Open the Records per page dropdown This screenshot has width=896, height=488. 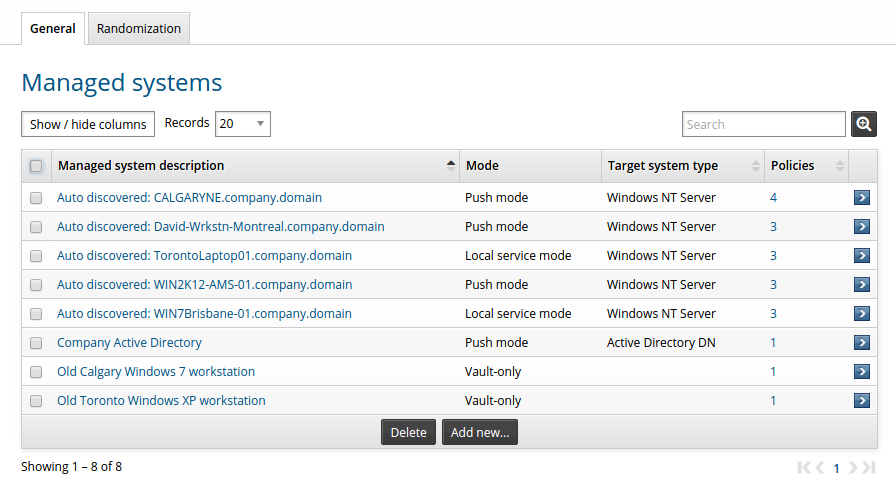pos(243,124)
